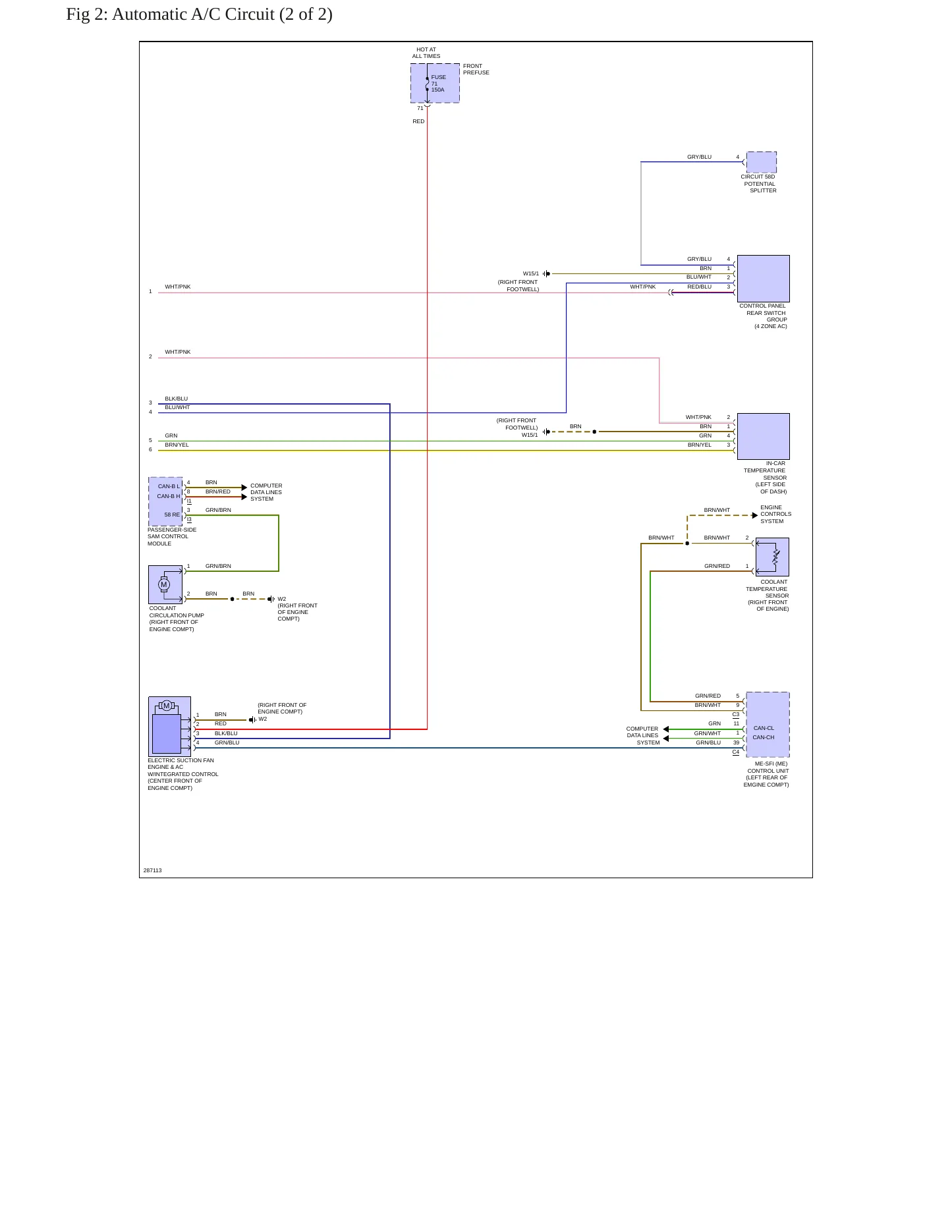952x1232 pixels.
Task: Click the 'CAN-CH' terminal label
Action: [764, 737]
